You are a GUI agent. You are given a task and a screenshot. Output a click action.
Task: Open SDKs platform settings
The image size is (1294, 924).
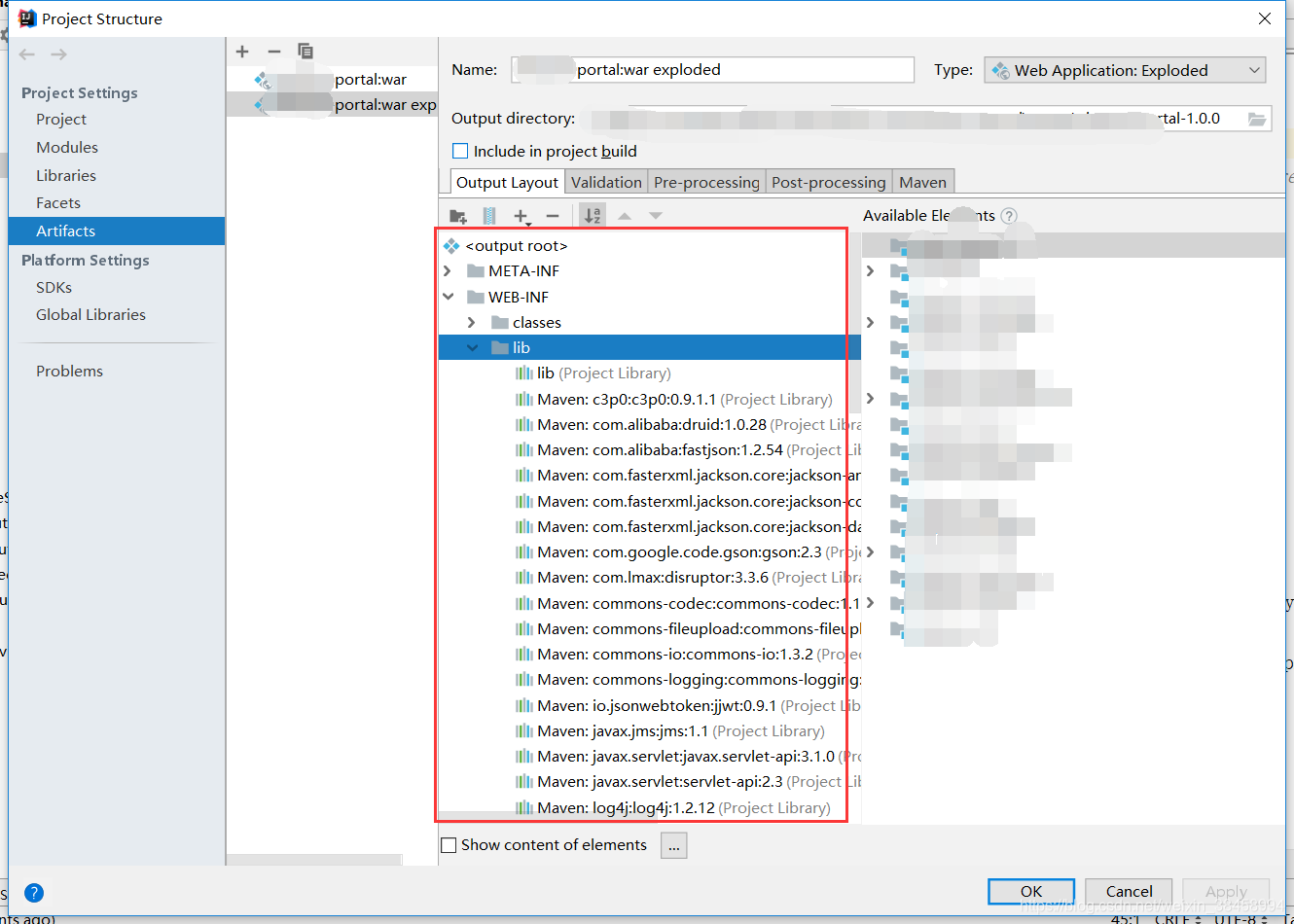coord(54,288)
